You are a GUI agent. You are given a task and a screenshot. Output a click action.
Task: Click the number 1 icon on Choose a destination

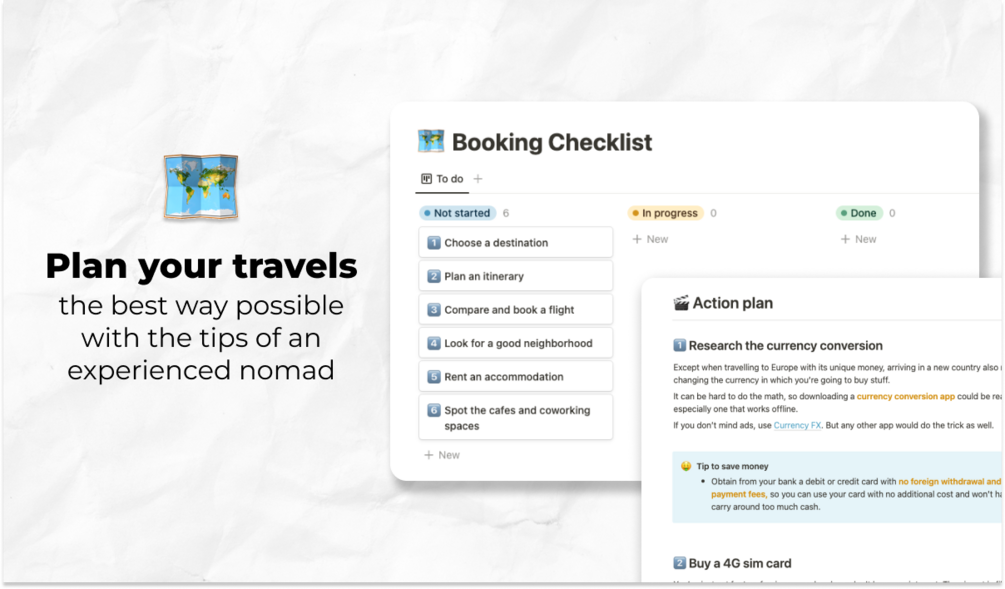coord(434,243)
